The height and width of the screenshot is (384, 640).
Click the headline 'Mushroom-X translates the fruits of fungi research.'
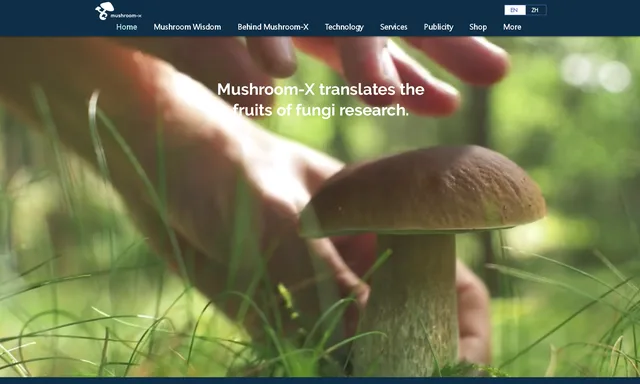[320, 100]
